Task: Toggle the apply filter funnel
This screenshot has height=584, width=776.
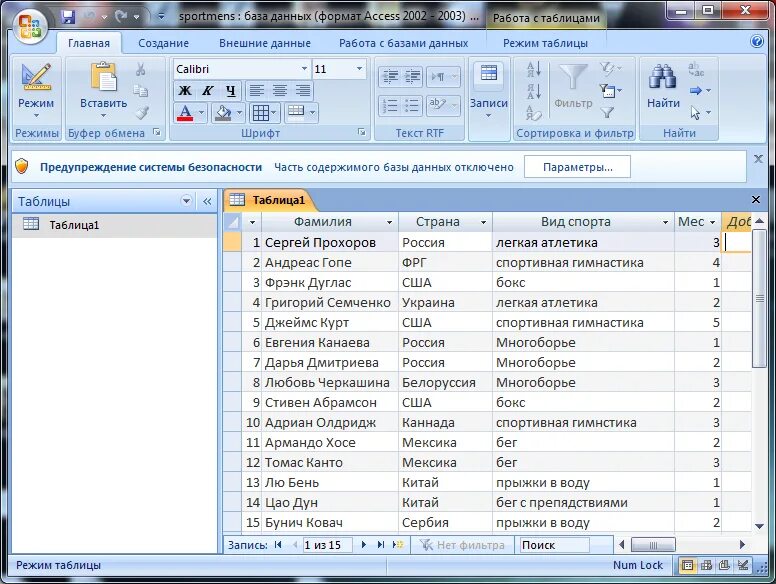Action: pos(608,113)
